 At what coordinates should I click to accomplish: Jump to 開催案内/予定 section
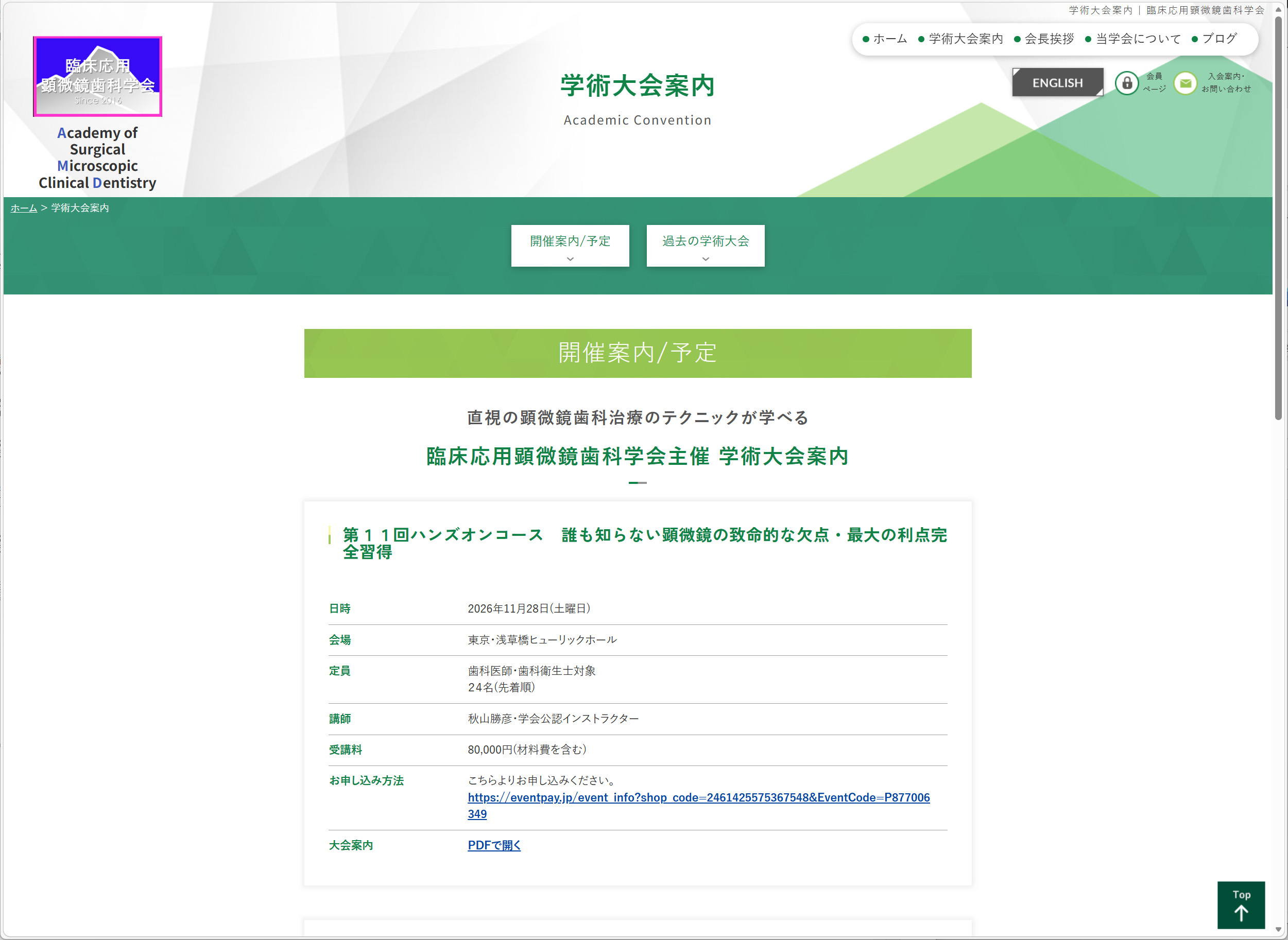tap(570, 246)
